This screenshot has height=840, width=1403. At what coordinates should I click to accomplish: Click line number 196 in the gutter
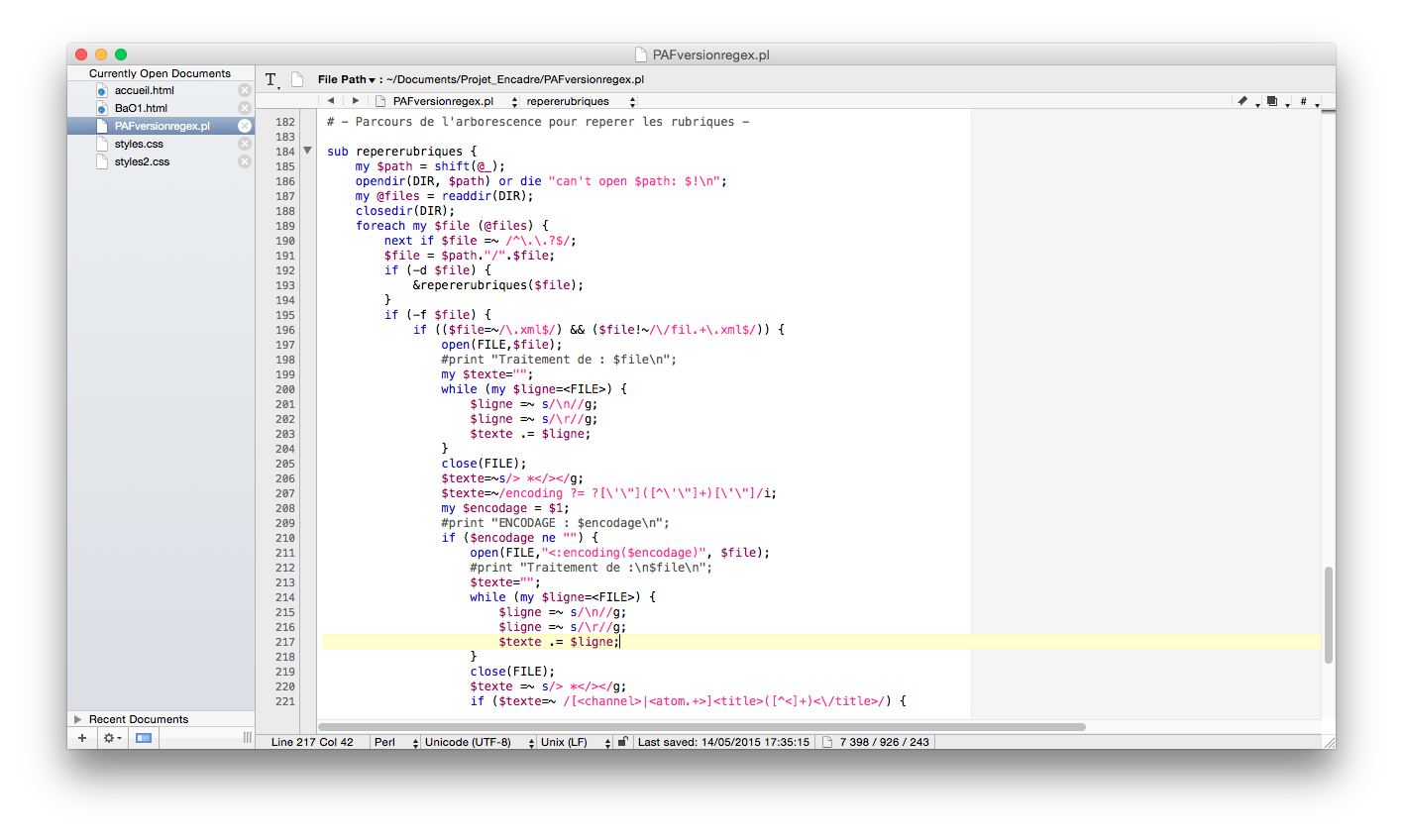285,330
